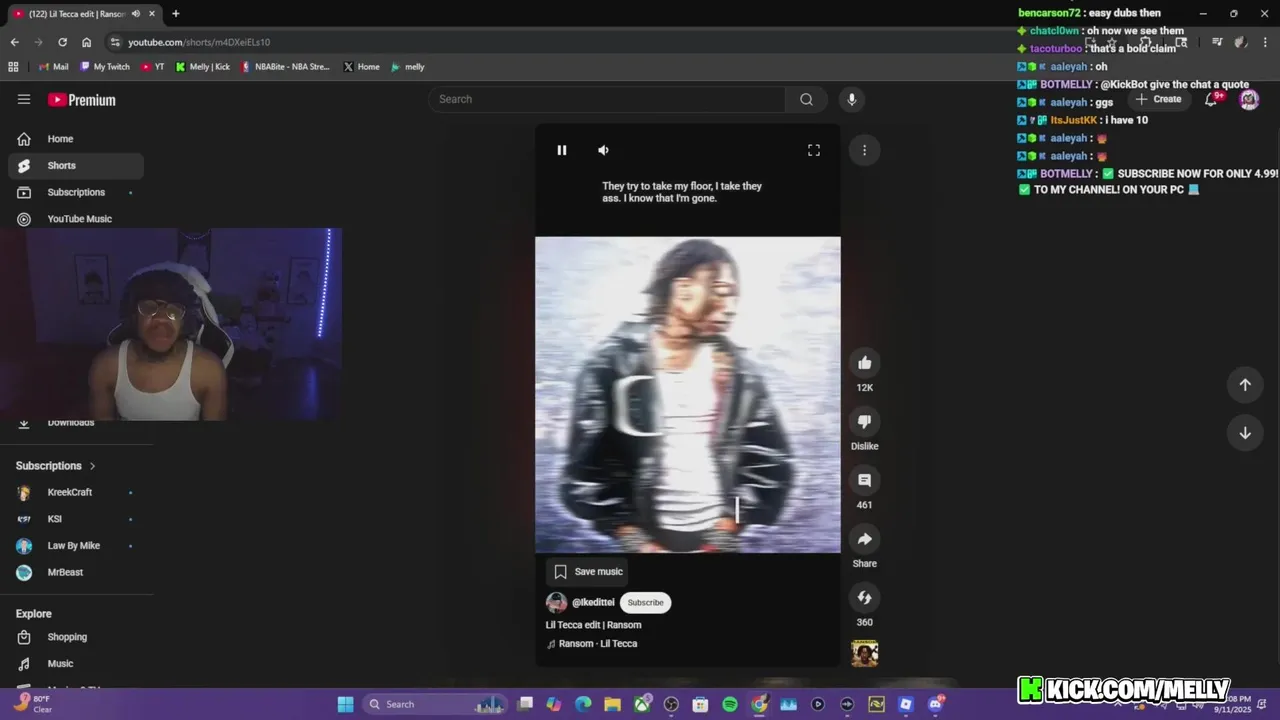Open Spotify from the taskbar
This screenshot has height=720, width=1280.
[730, 704]
